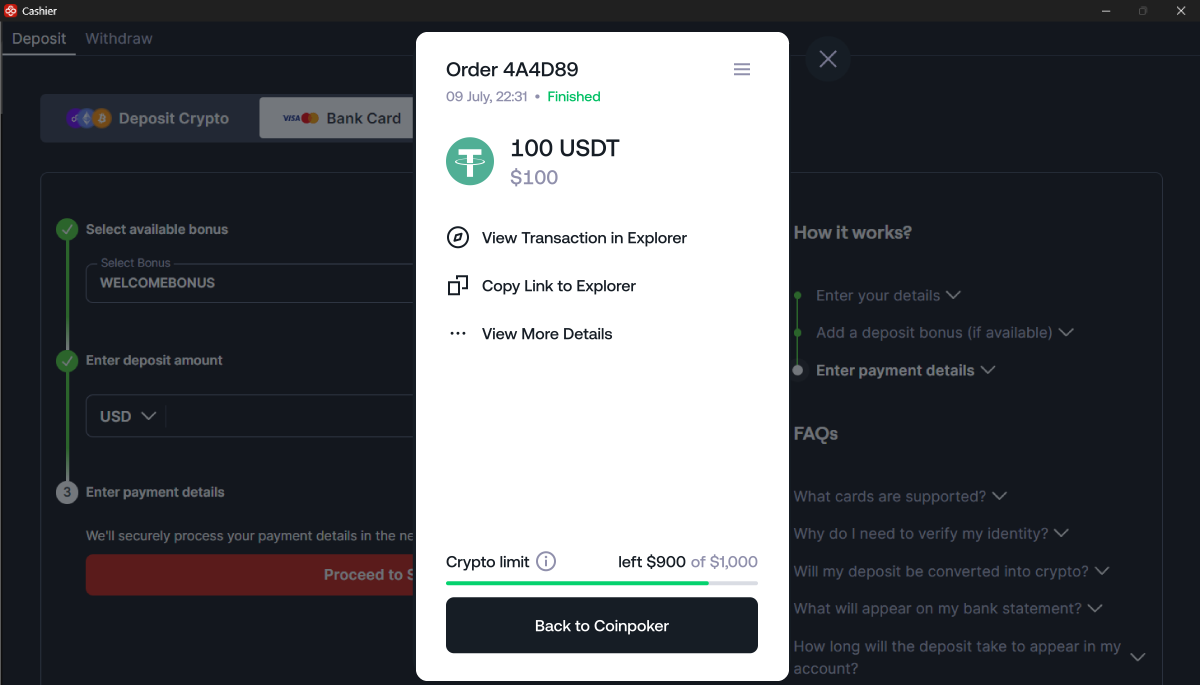Open the USD currency dropdown
The width and height of the screenshot is (1200, 685).
click(x=128, y=416)
